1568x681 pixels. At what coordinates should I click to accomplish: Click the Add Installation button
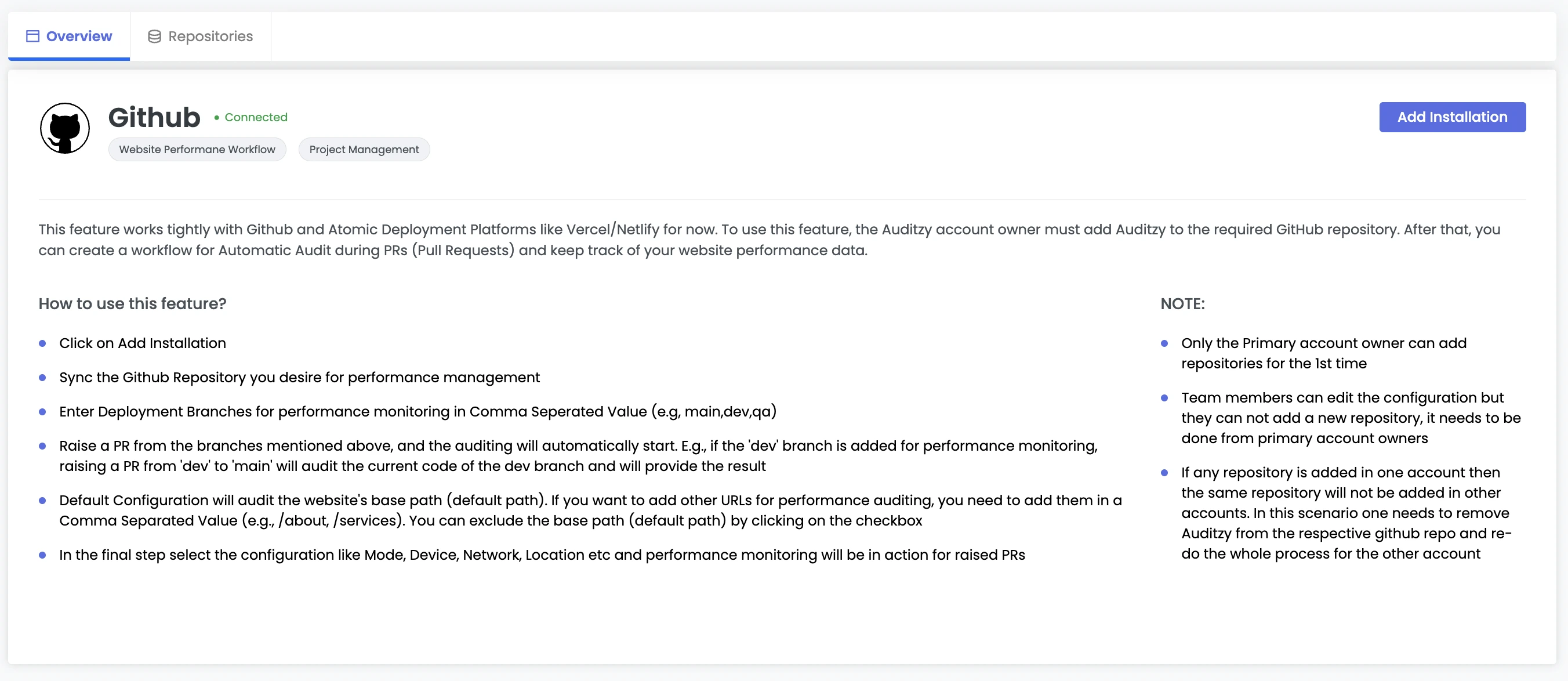(x=1452, y=117)
